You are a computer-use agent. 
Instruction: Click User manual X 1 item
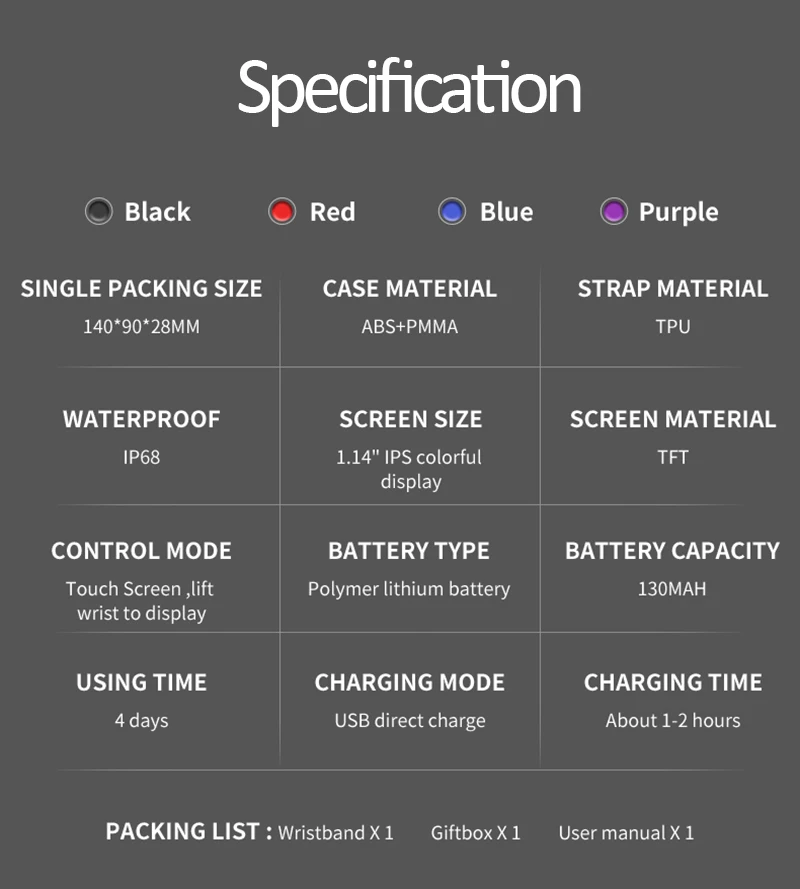626,833
